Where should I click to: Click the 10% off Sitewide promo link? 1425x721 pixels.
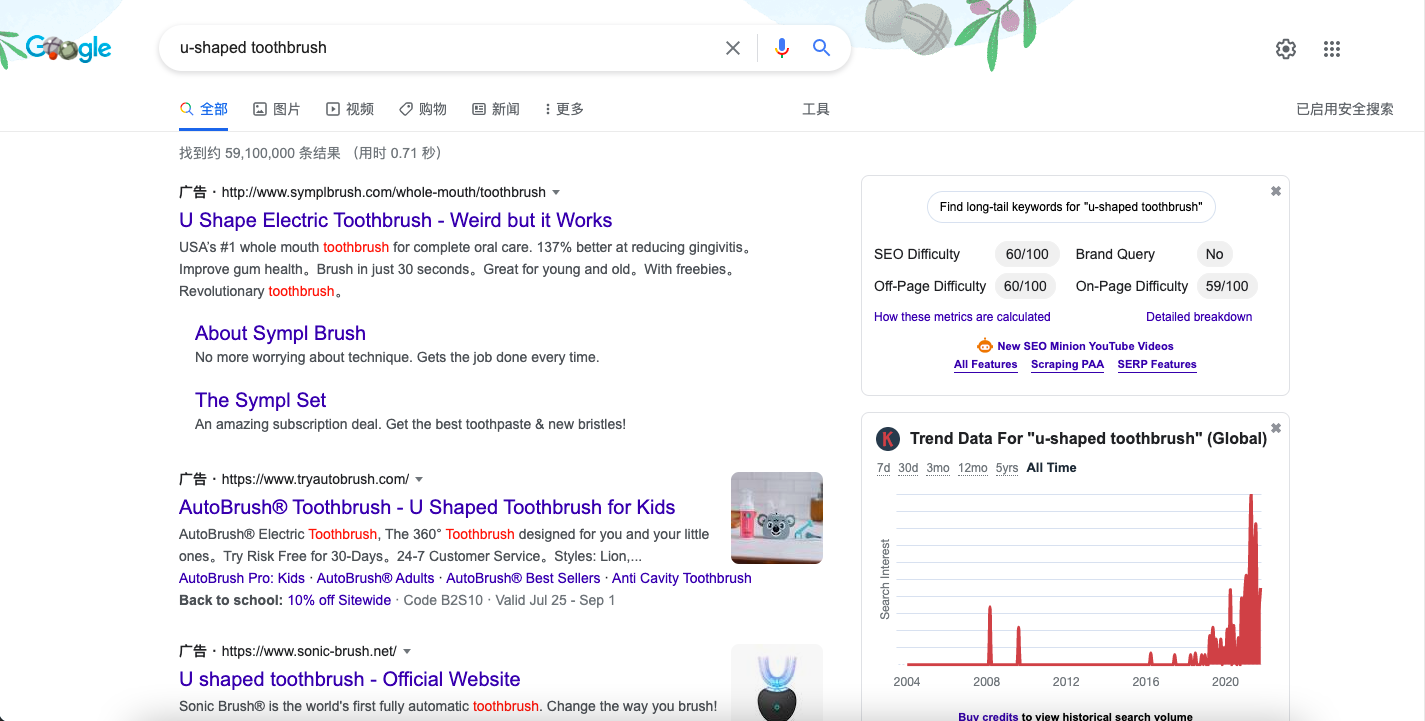point(339,600)
